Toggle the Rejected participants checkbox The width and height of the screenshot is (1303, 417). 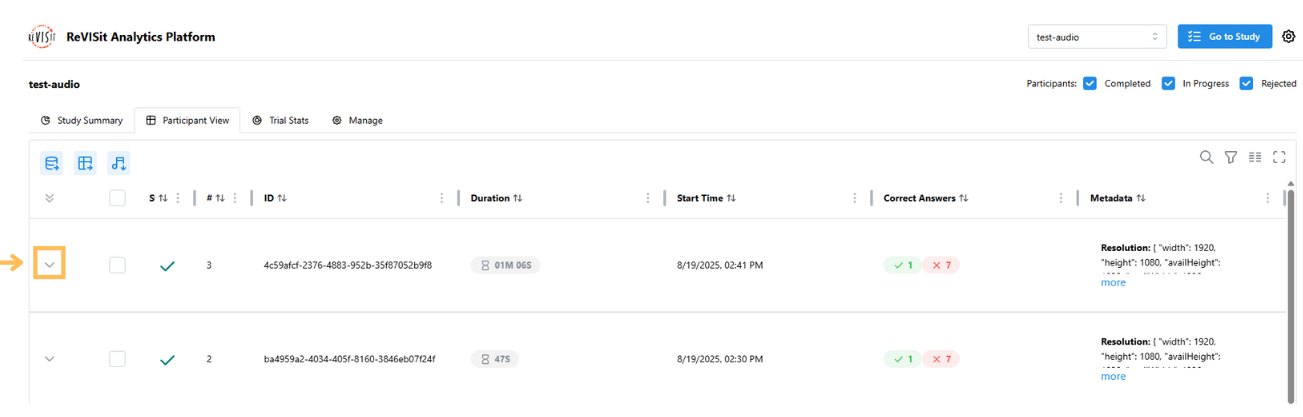(1246, 84)
